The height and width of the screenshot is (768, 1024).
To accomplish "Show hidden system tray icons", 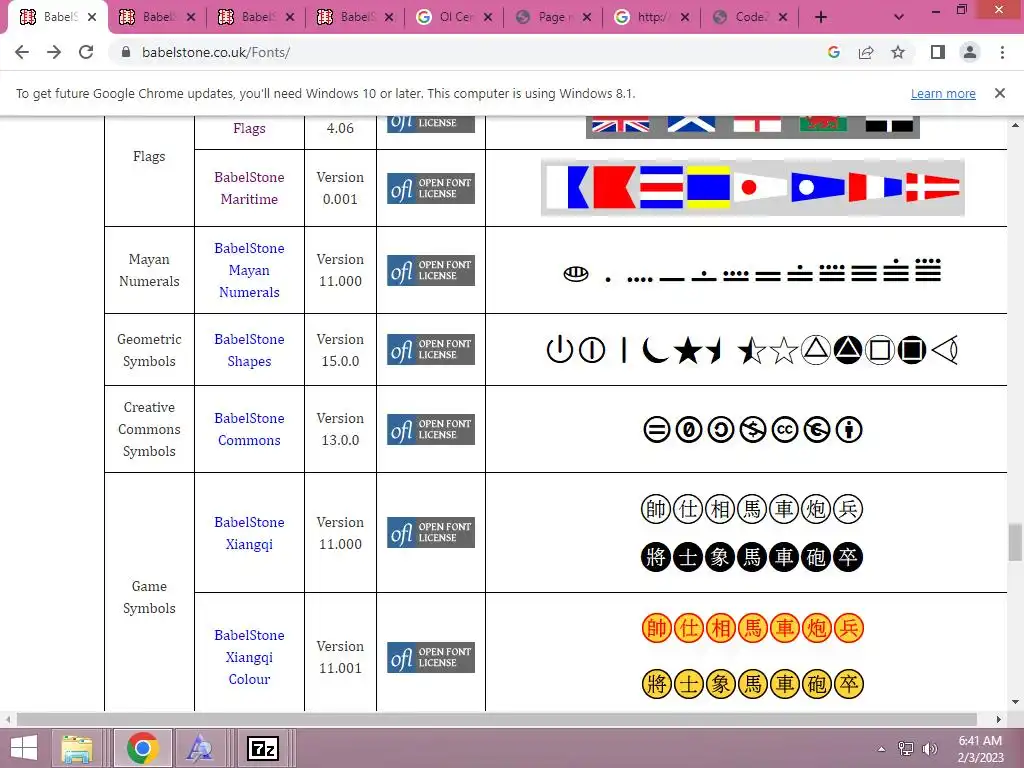I will pos(882,748).
